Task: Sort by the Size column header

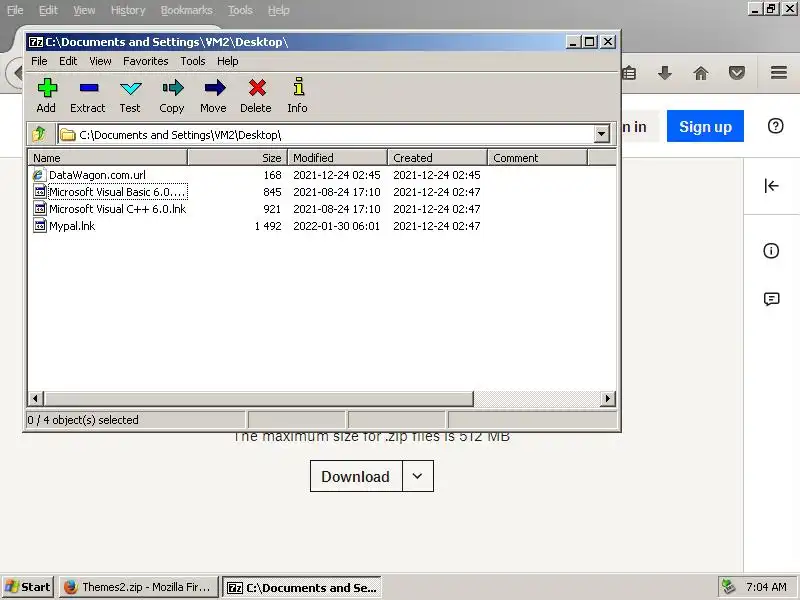Action: point(238,158)
